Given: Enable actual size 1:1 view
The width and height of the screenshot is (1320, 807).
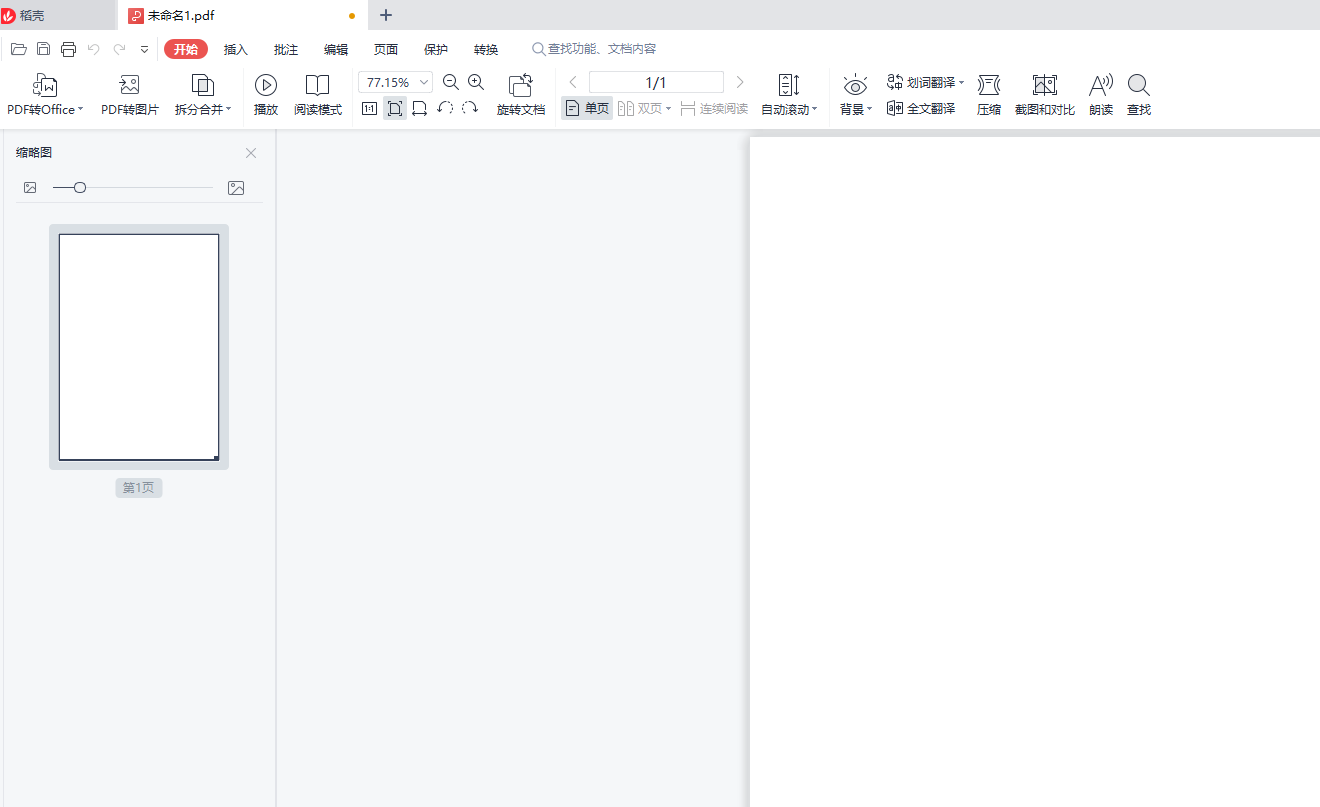Looking at the screenshot, I should [369, 109].
